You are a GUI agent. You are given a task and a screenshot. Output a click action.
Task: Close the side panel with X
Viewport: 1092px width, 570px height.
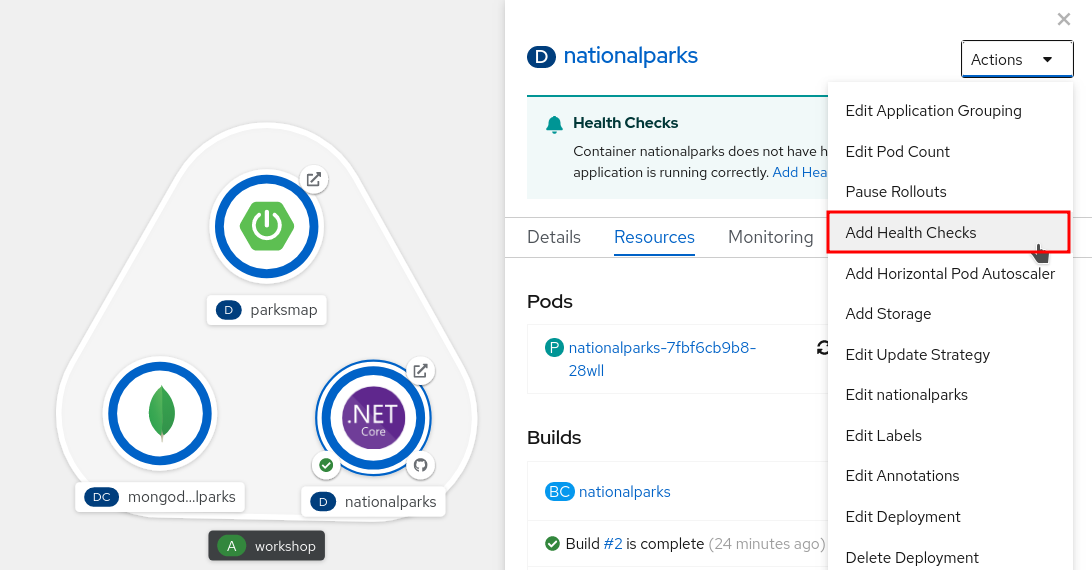click(1064, 19)
